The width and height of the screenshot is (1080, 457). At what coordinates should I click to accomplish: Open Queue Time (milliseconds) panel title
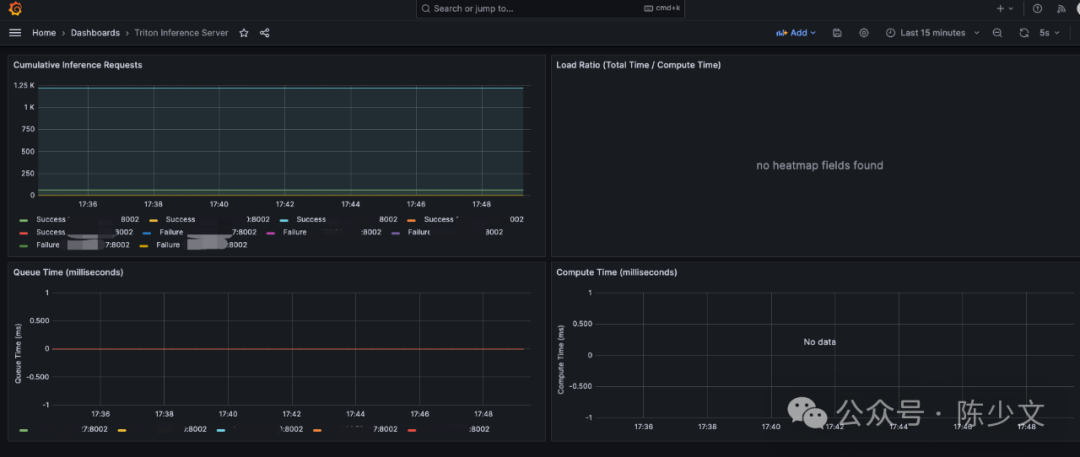point(68,272)
